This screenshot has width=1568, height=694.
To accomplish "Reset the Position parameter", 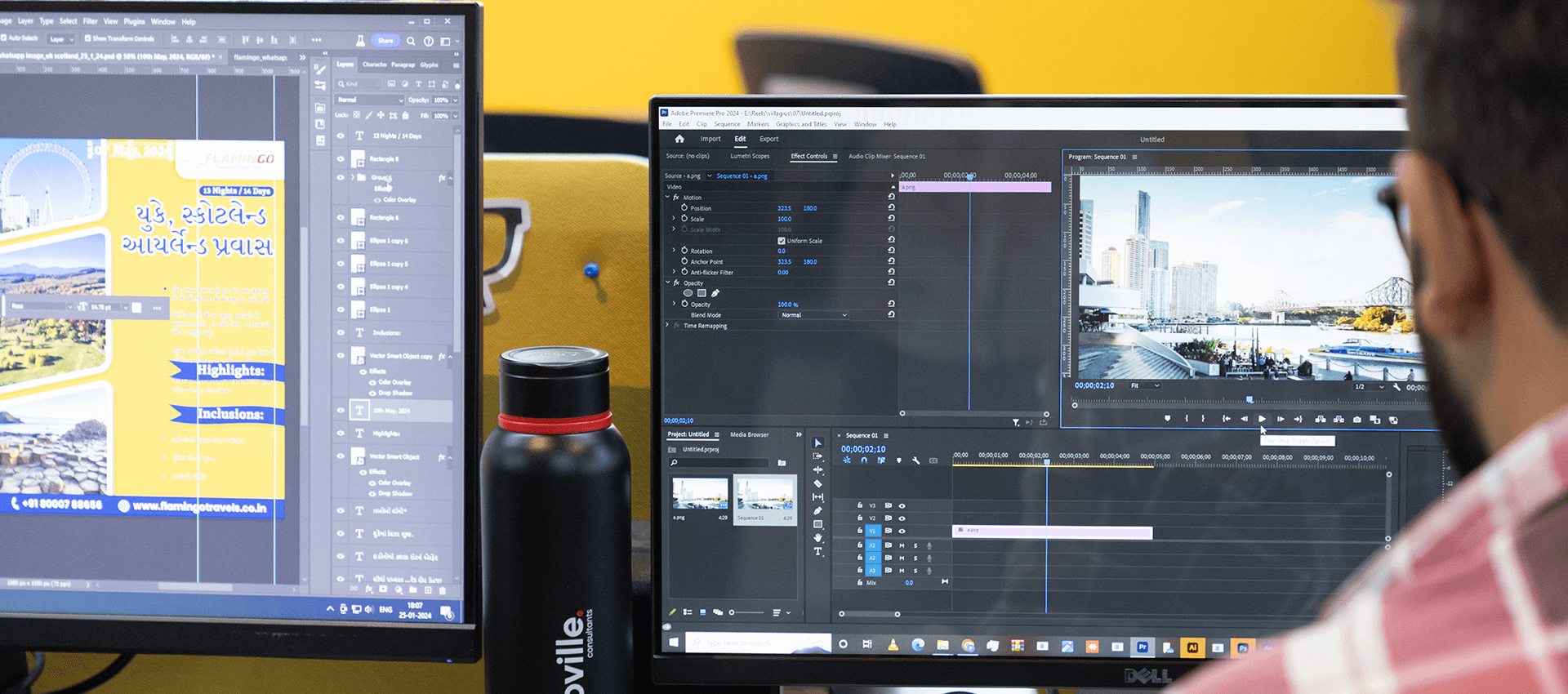I will click(x=891, y=207).
